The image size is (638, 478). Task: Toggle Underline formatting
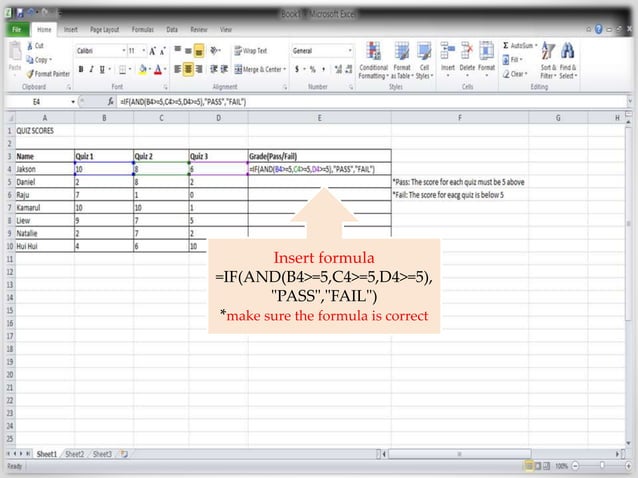(102, 70)
